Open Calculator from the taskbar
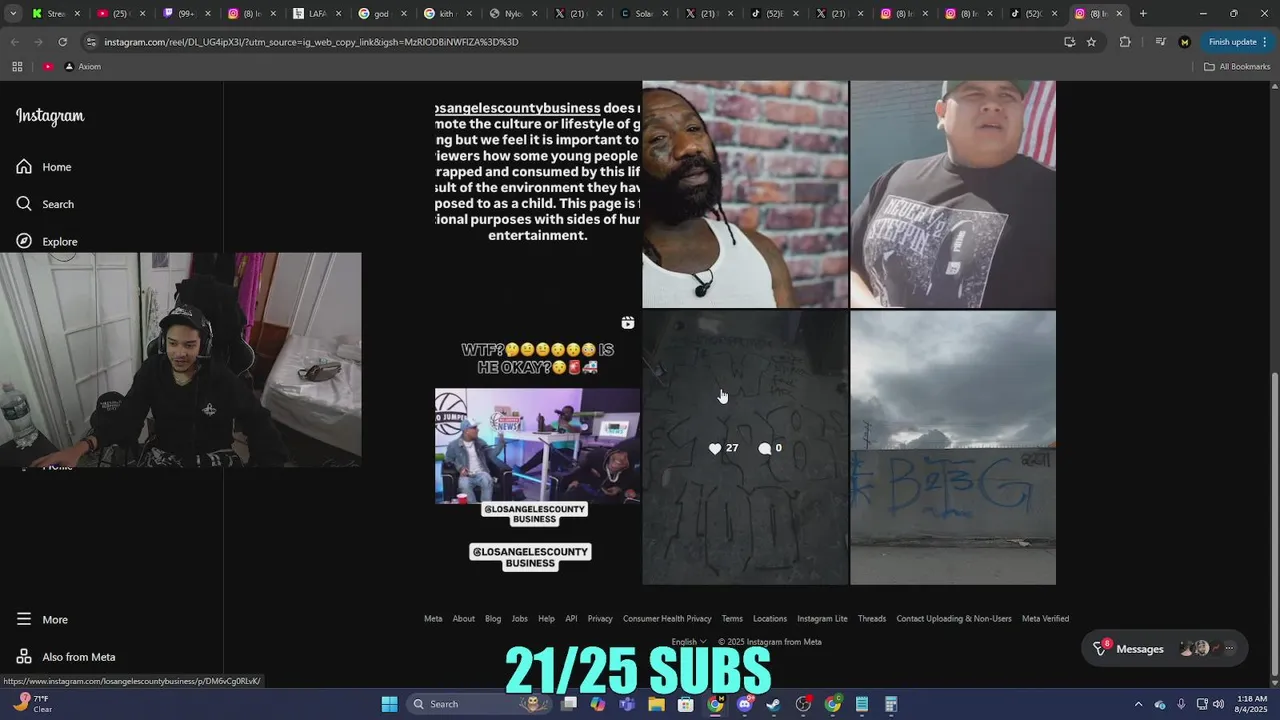The height and width of the screenshot is (720, 1280). [x=891, y=704]
